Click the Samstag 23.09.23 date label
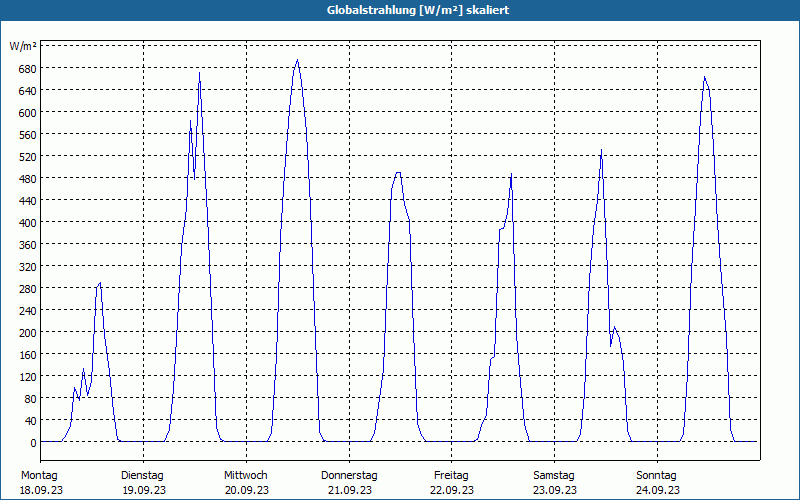The image size is (800, 500). [555, 483]
